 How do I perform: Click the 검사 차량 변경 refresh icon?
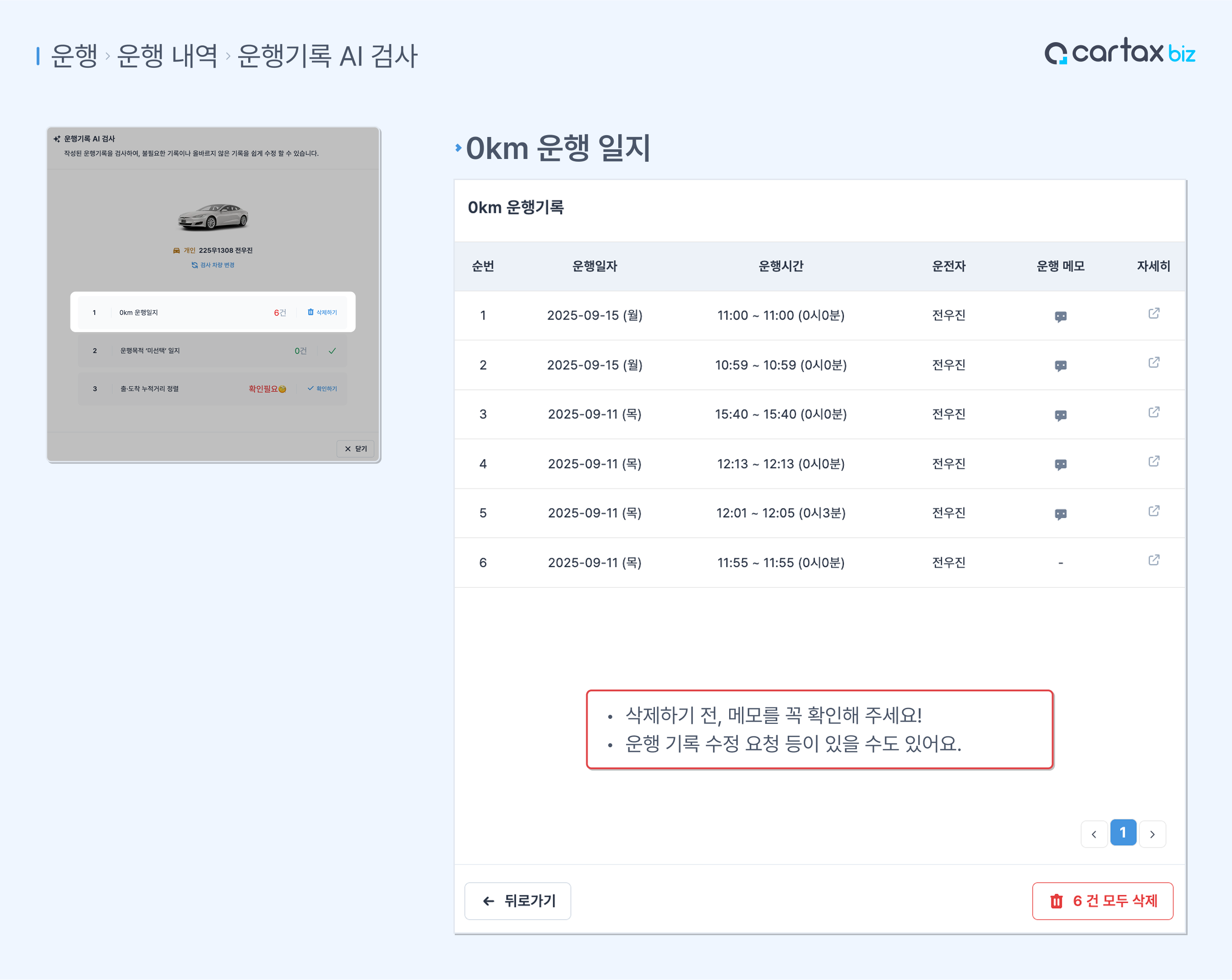(x=194, y=265)
